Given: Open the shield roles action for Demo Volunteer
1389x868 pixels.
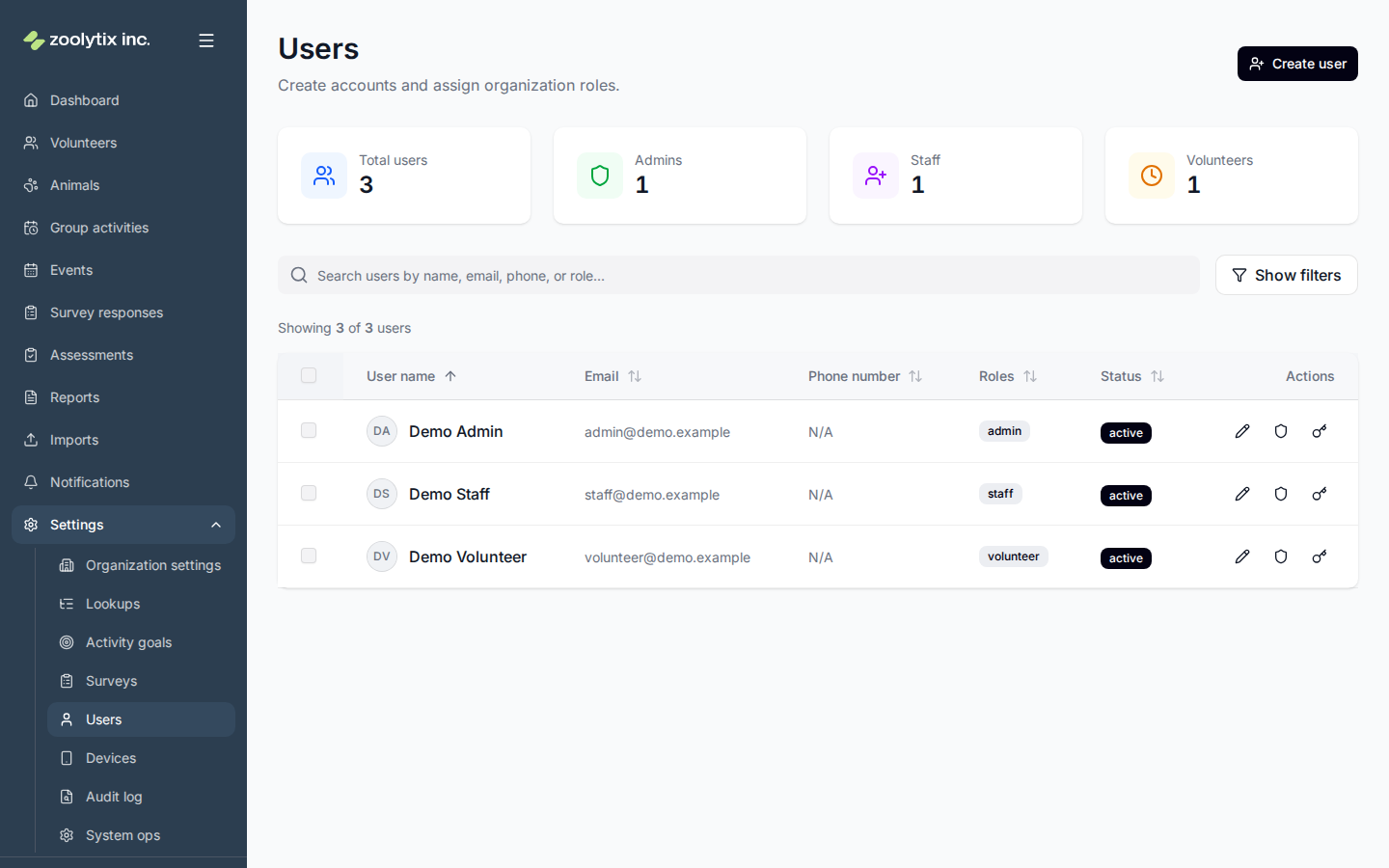Looking at the screenshot, I should coord(1281,556).
